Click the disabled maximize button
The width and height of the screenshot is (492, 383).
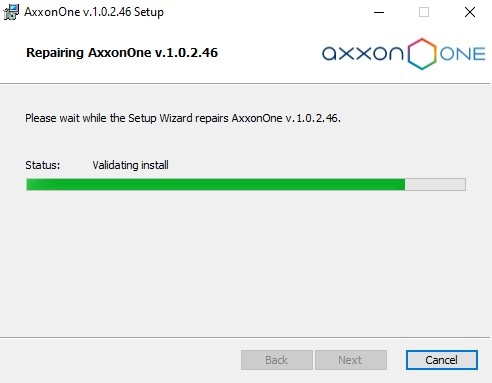[x=424, y=12]
